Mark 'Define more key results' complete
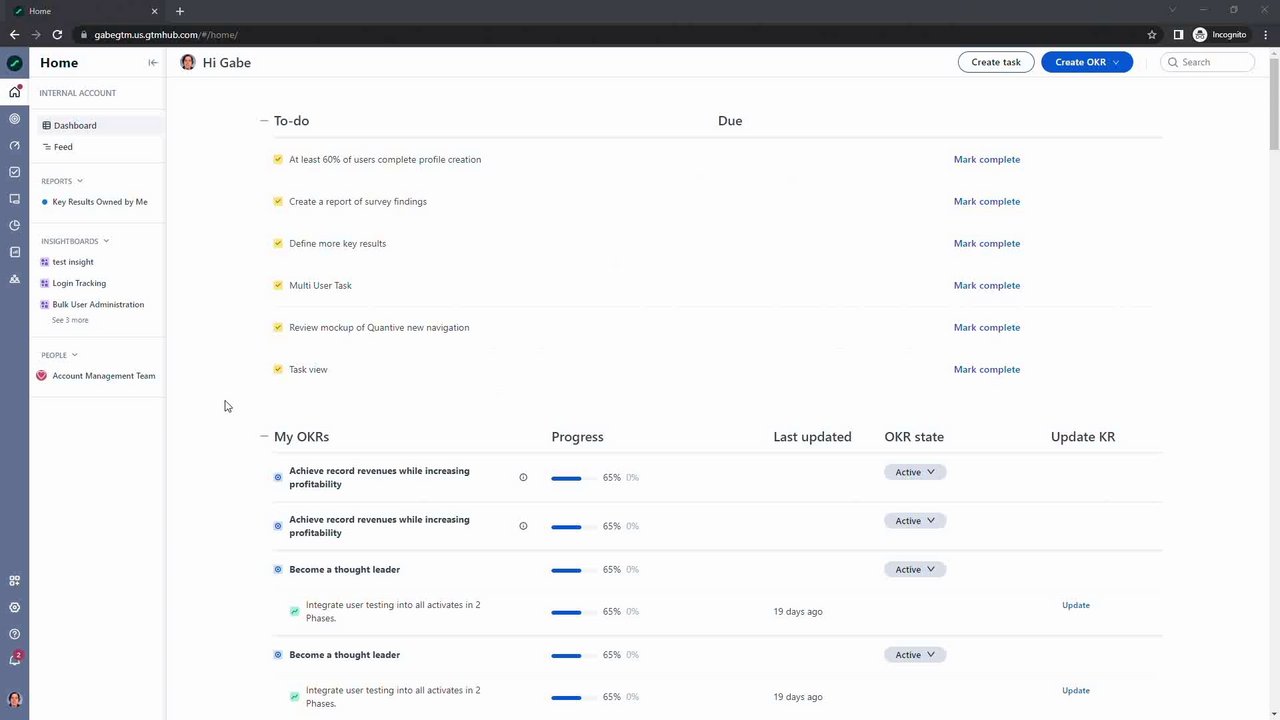 coord(986,243)
